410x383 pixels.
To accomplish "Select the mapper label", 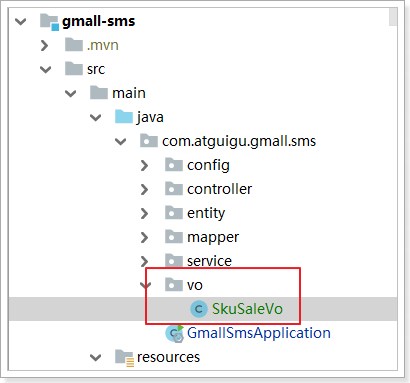I will point(213,238).
